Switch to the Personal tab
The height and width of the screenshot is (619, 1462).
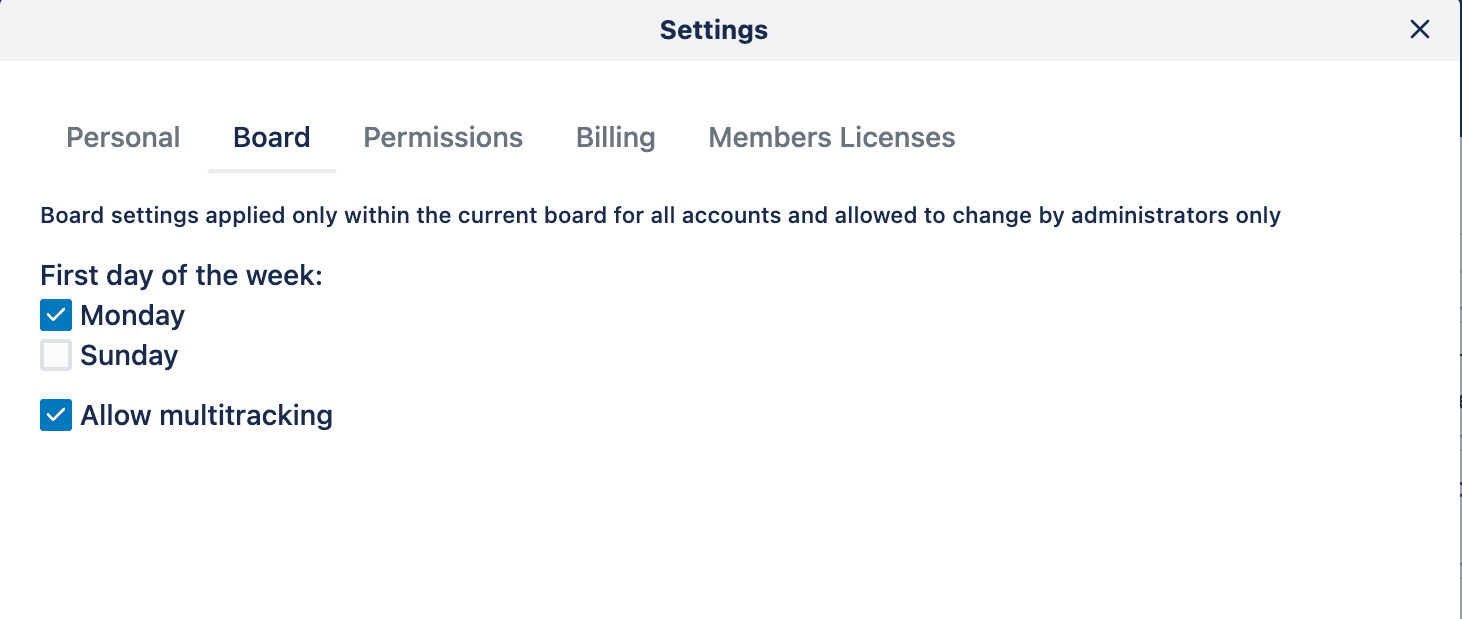[122, 137]
